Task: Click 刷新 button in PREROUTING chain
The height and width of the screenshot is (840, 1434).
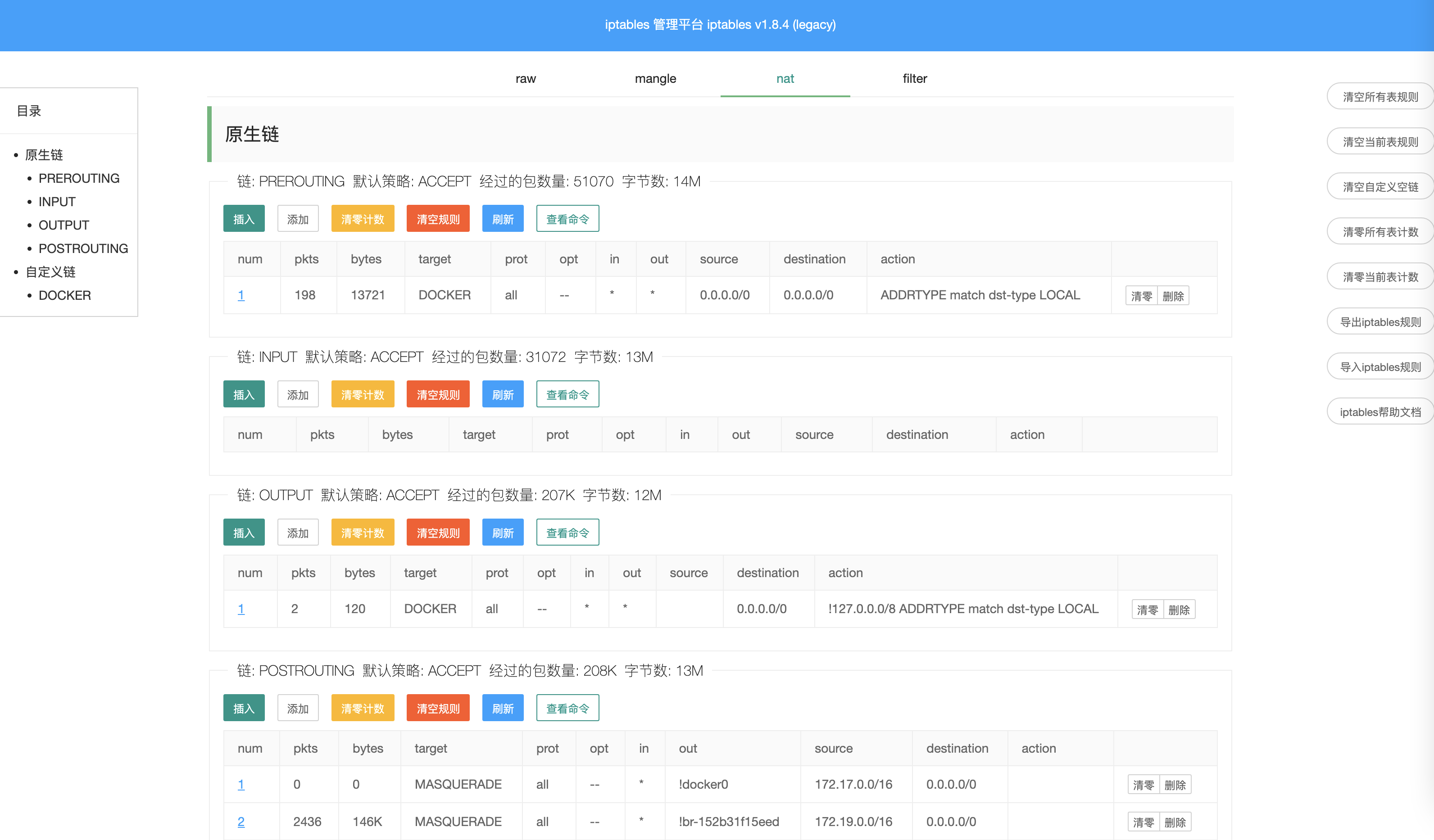Action: click(x=503, y=219)
